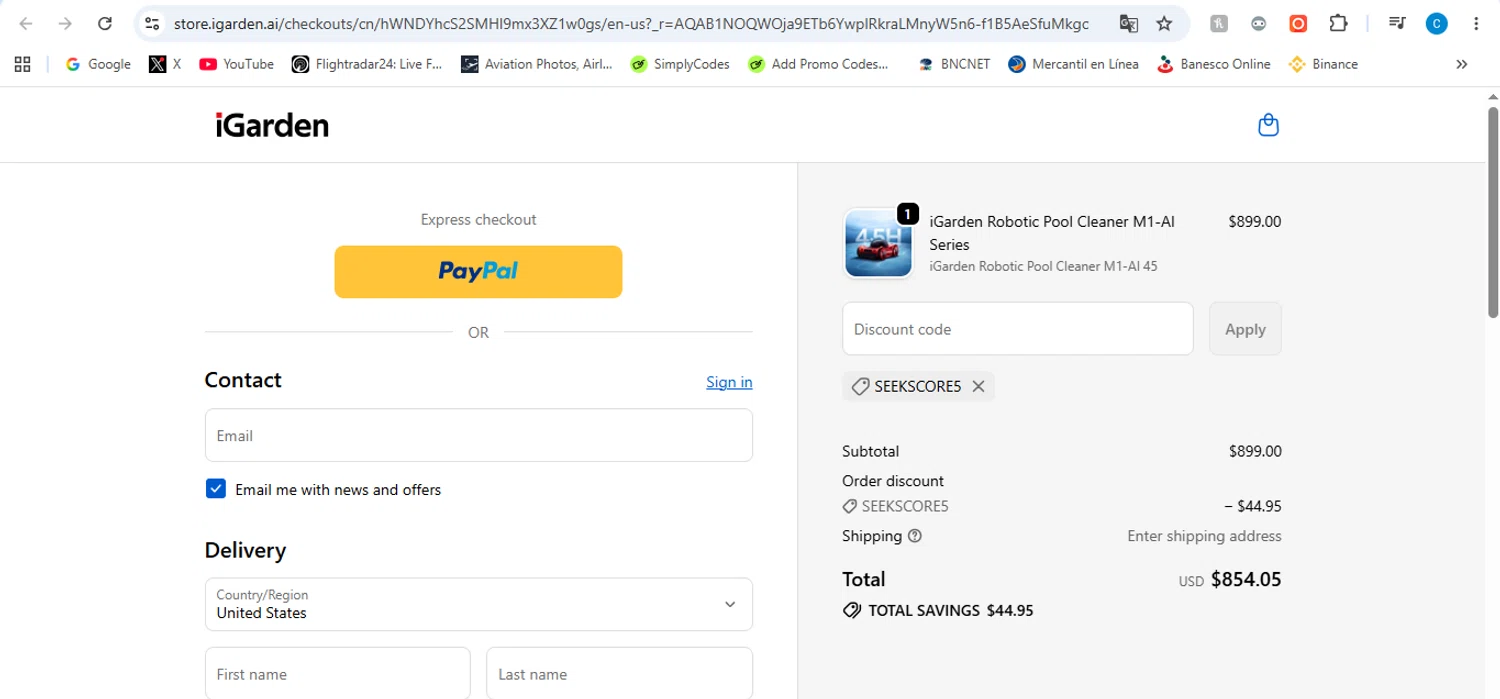Viewport: 1500px width, 699px height.
Task: Open the Chrome three-dot menu
Action: 1476,23
